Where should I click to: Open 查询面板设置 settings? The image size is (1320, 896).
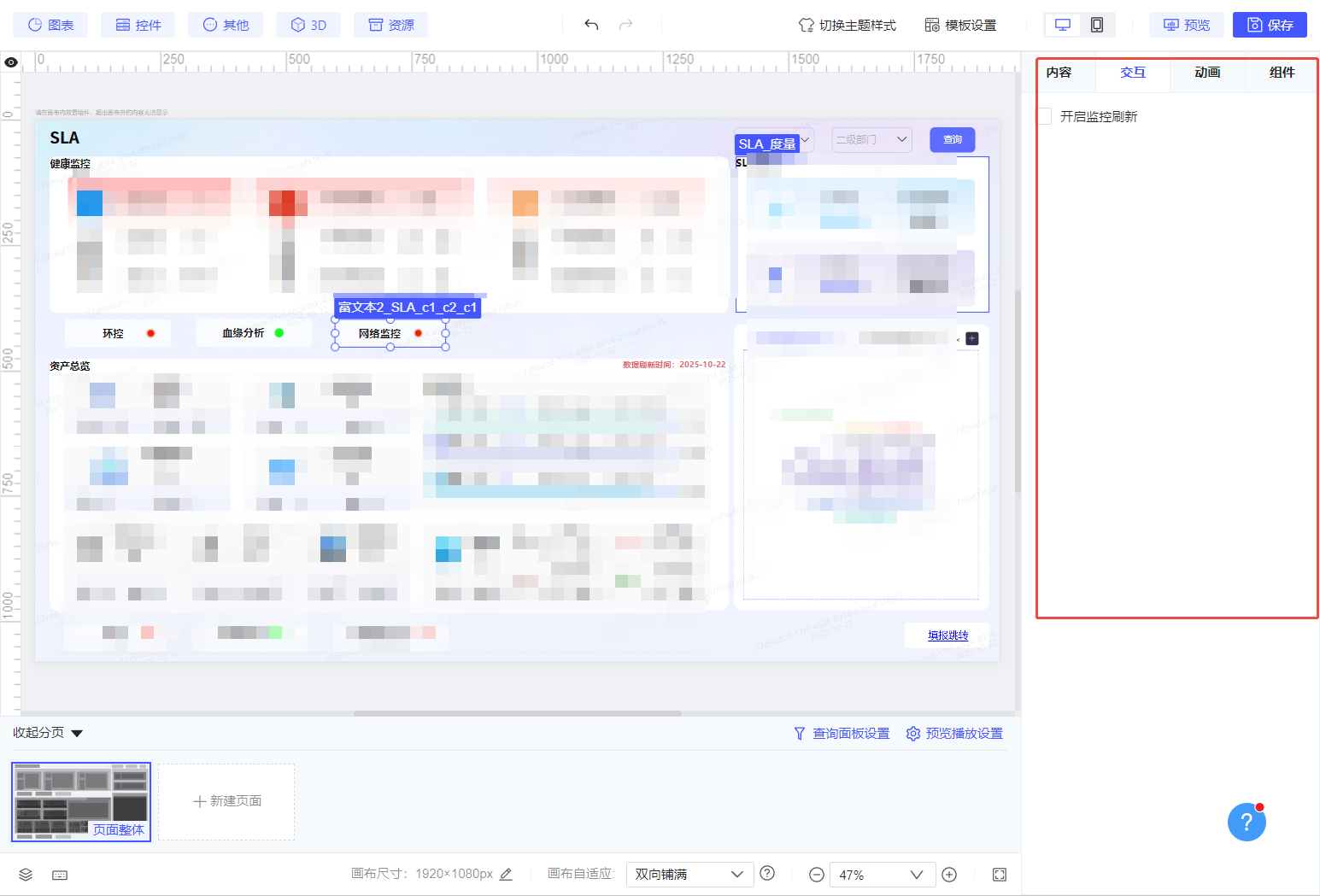click(x=842, y=734)
